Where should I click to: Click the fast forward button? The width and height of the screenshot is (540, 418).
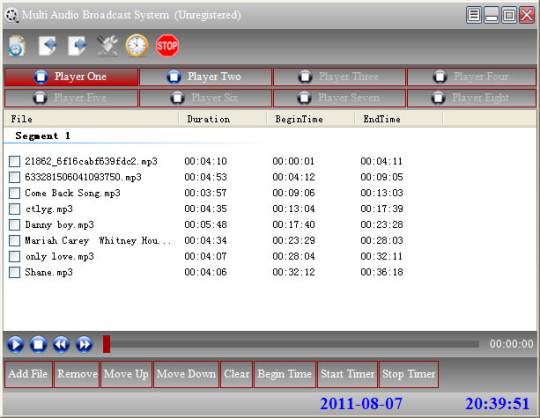point(84,344)
